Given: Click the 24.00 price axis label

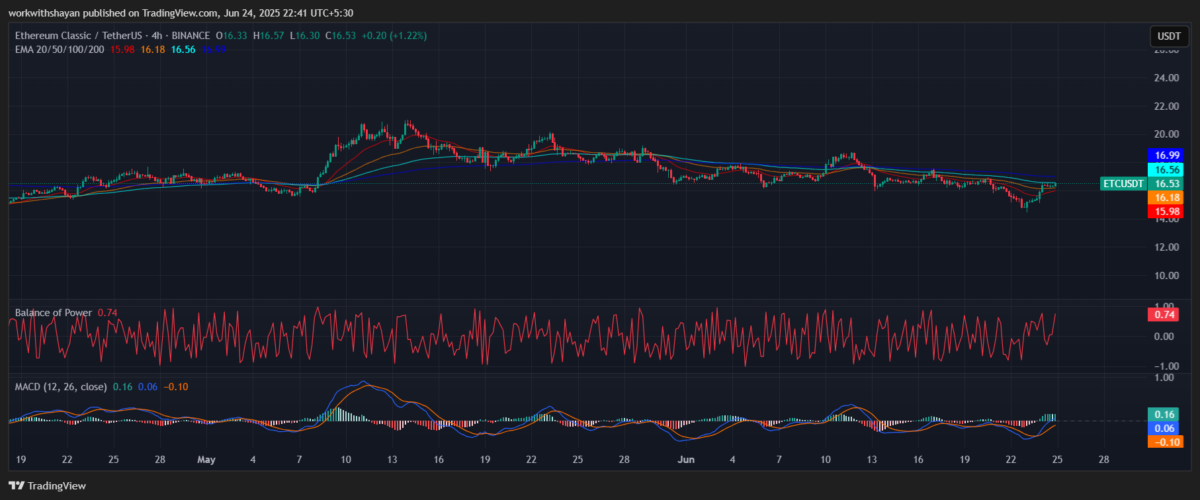Looking at the screenshot, I should point(1166,78).
